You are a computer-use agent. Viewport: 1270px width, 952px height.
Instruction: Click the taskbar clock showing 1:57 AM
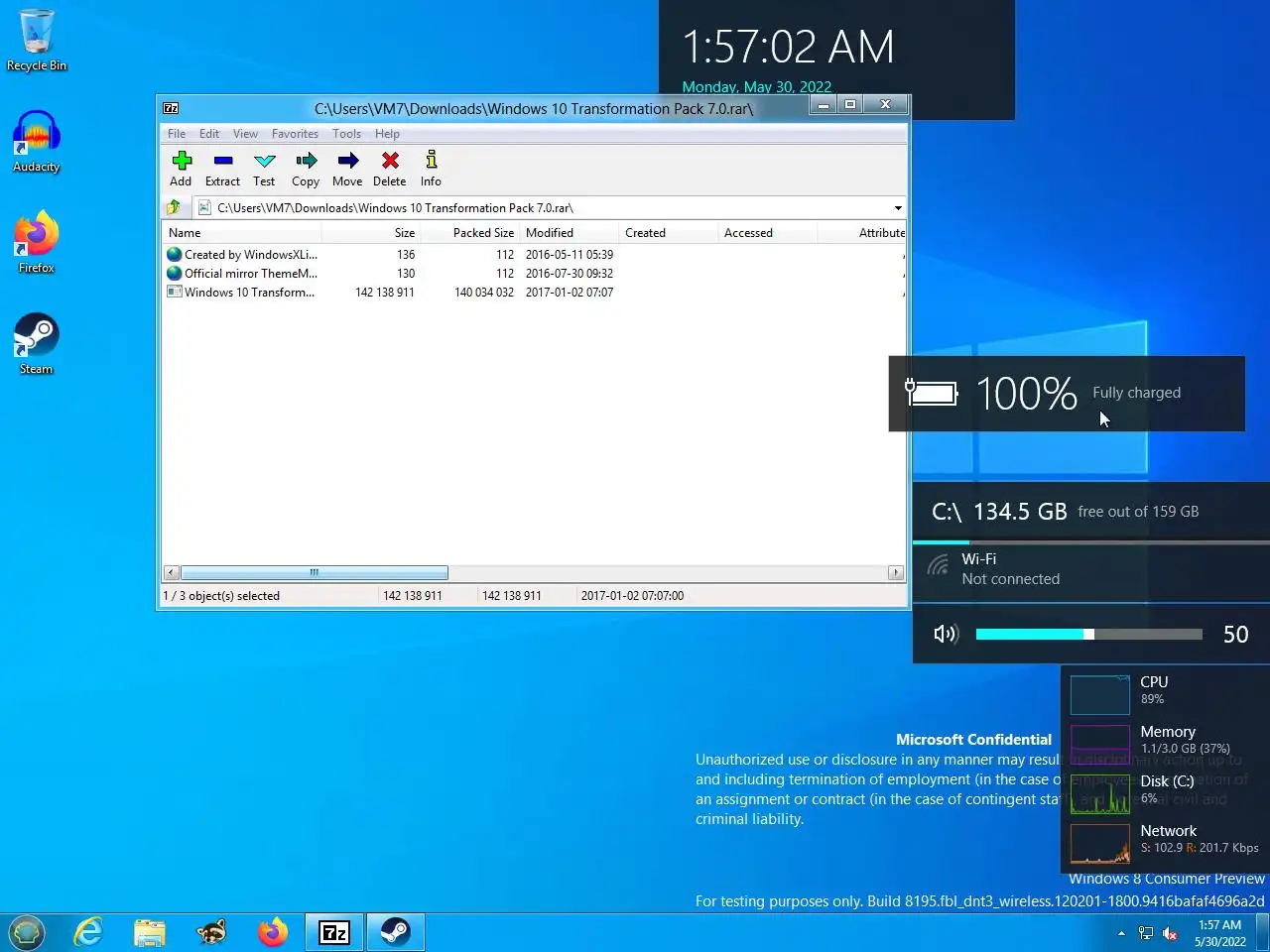(x=1219, y=933)
